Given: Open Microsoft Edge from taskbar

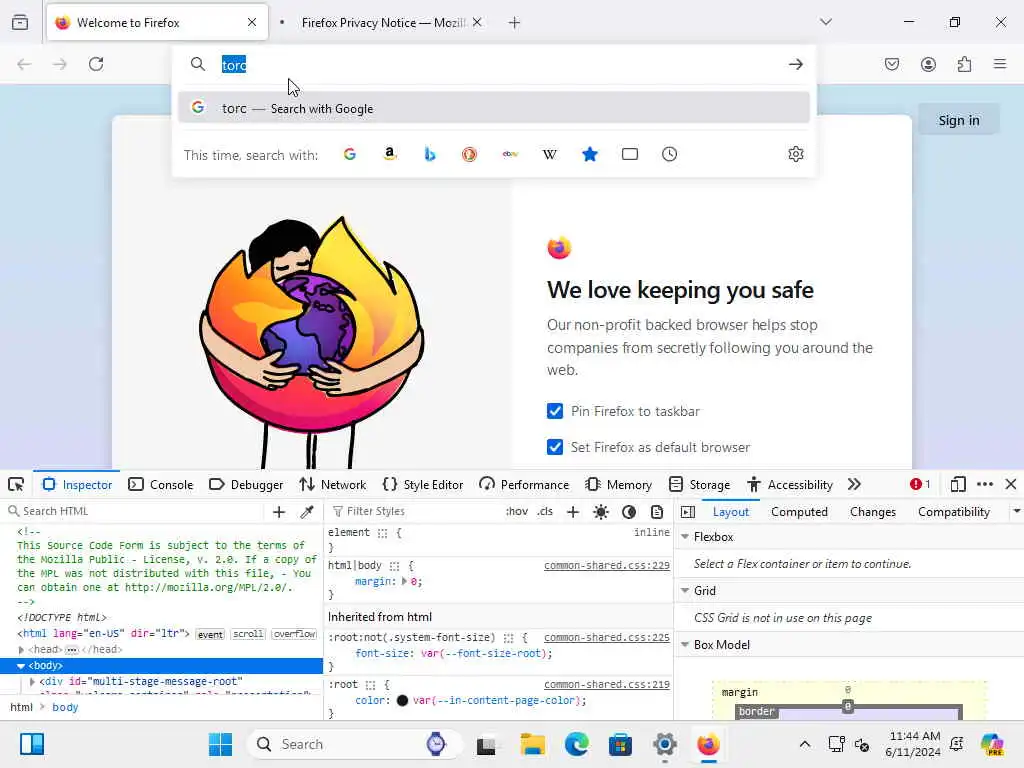Looking at the screenshot, I should tap(576, 744).
